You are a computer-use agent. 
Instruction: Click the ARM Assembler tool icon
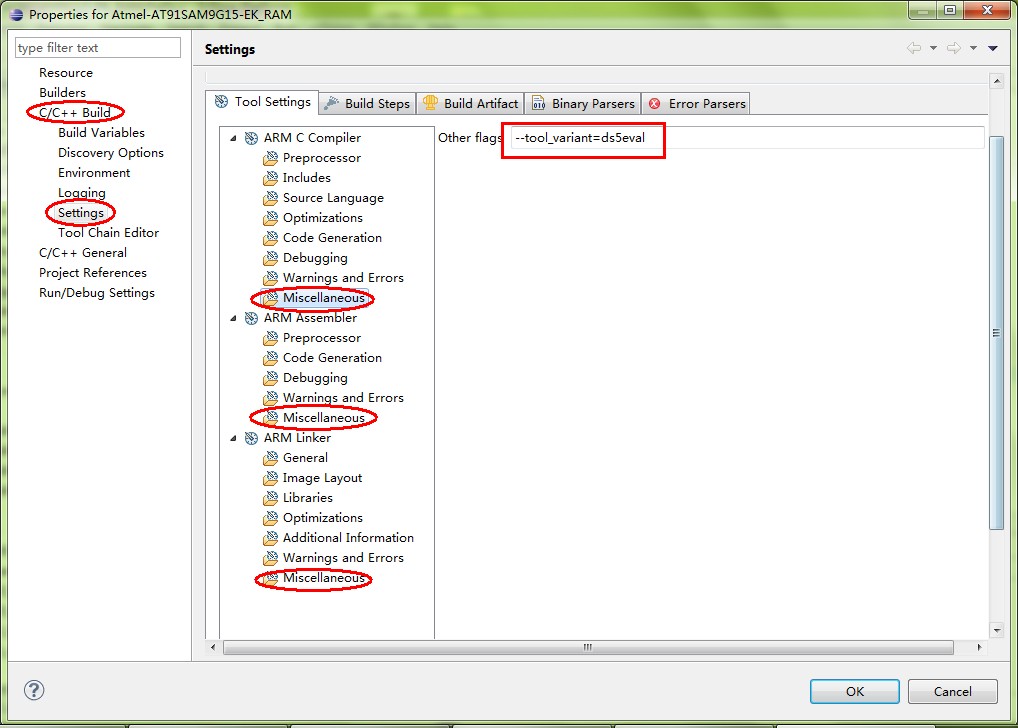(x=251, y=318)
